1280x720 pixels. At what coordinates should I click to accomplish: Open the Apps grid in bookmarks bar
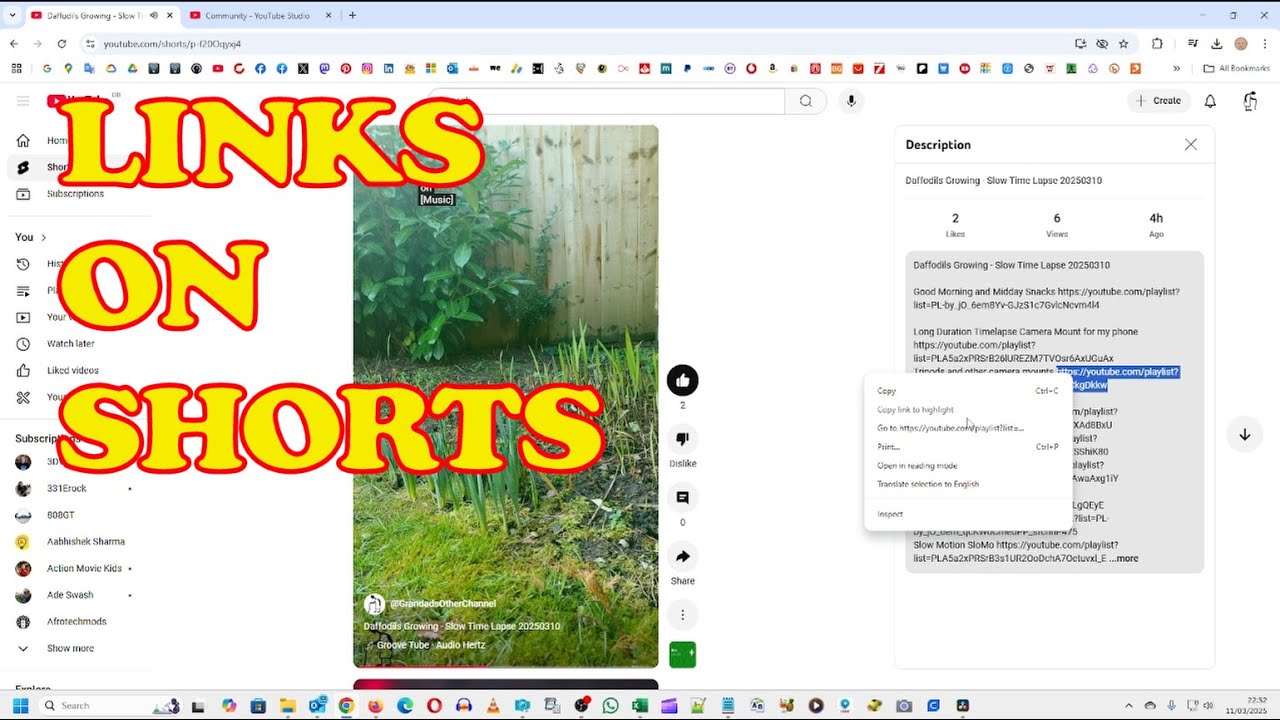pos(16,68)
